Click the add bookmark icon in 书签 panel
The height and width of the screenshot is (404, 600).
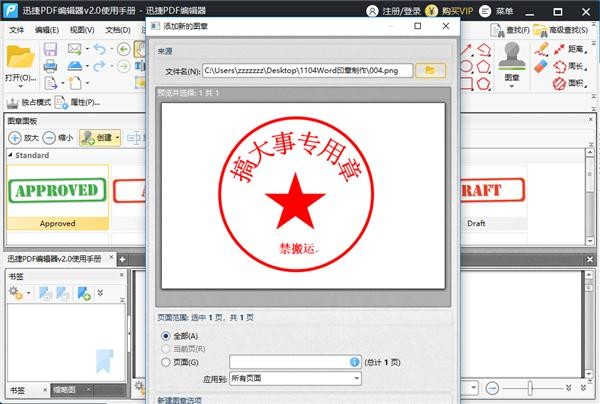(84, 293)
